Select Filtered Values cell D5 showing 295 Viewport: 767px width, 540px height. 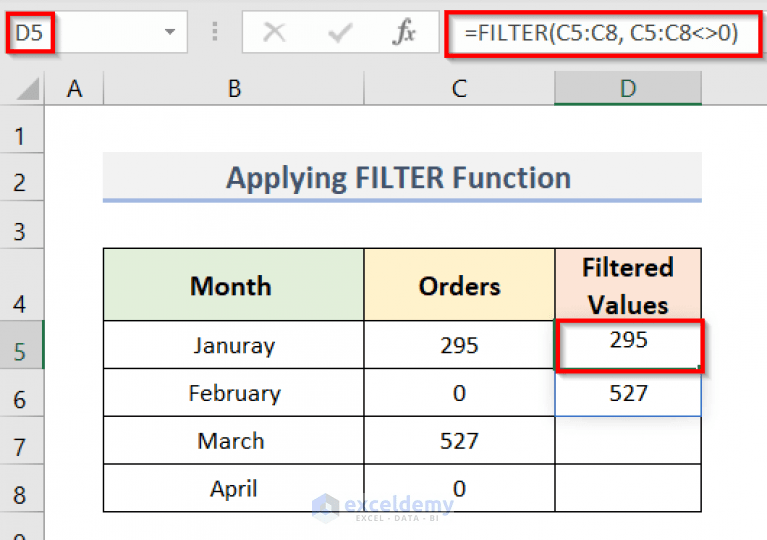tap(628, 345)
